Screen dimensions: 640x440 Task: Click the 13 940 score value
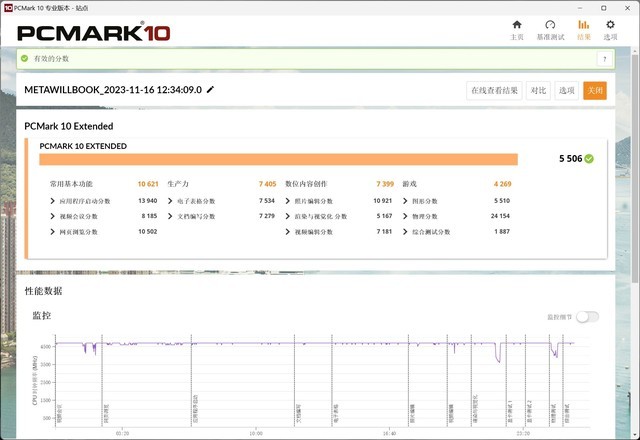[148, 201]
